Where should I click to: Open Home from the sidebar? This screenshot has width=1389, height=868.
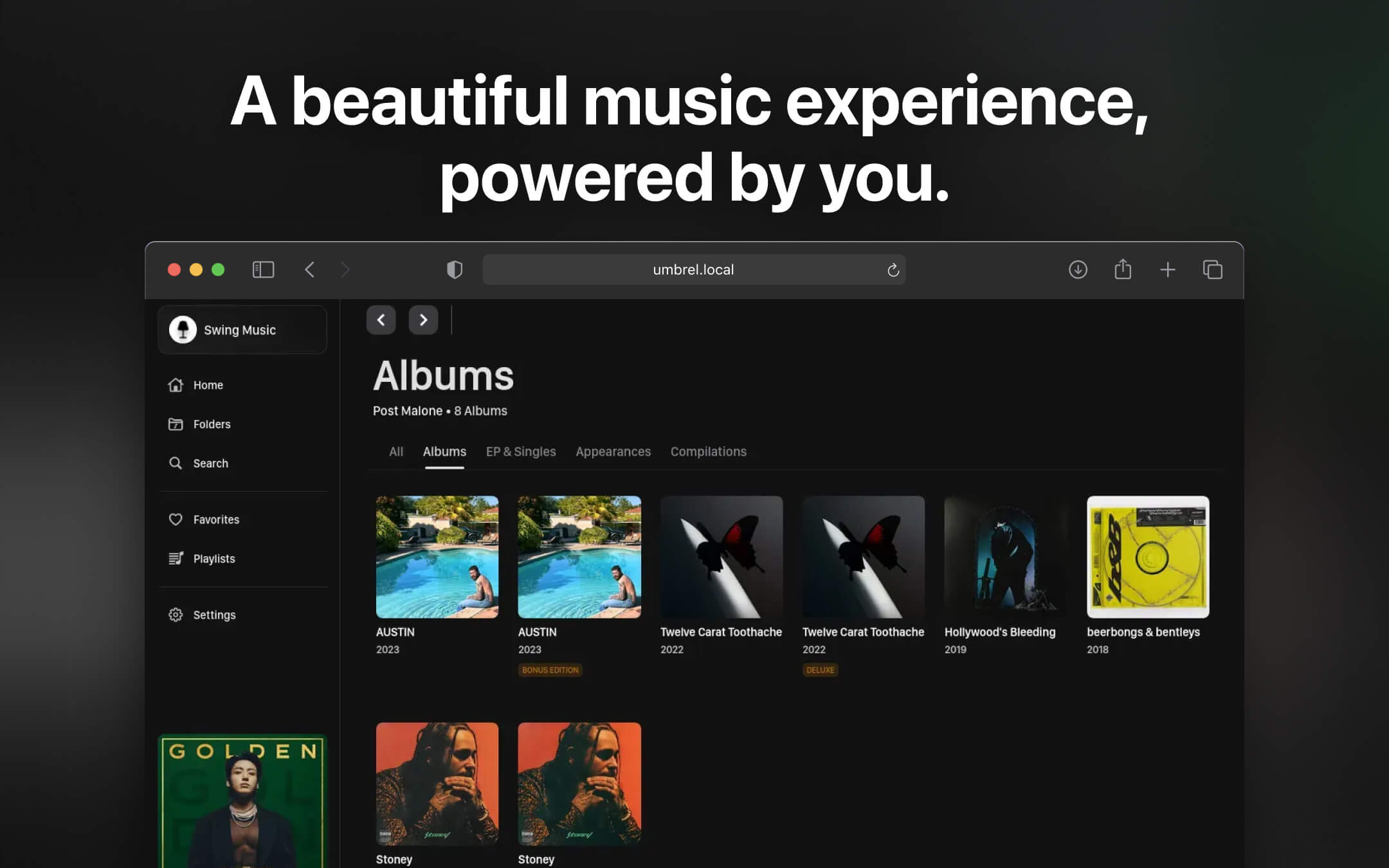(x=207, y=384)
